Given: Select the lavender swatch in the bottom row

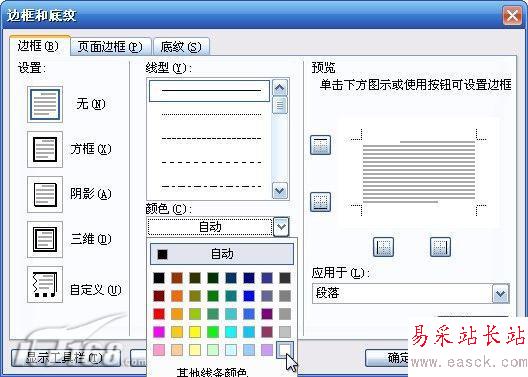Looking at the screenshot, I should click(x=267, y=350).
